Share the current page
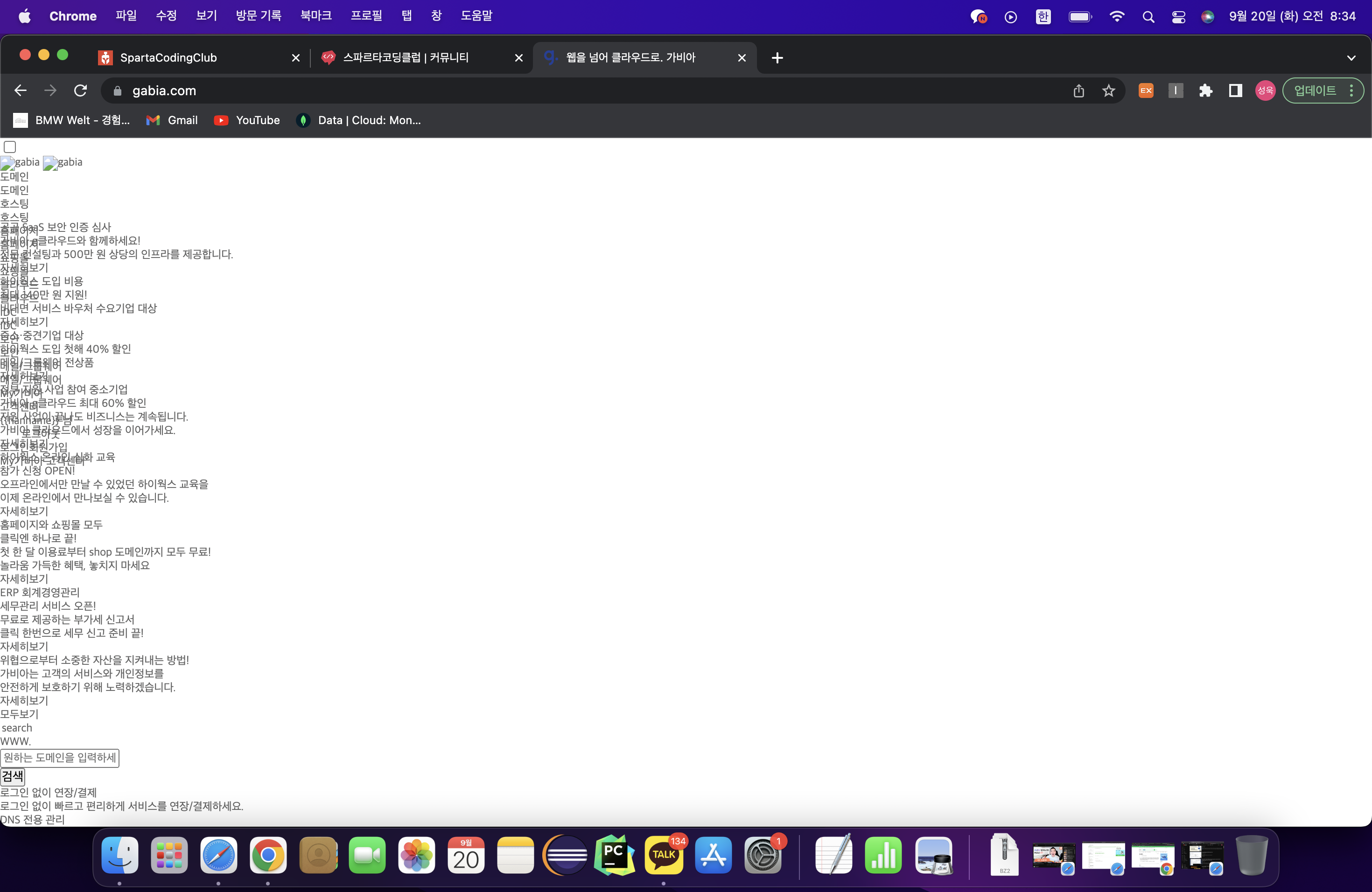 [1078, 91]
